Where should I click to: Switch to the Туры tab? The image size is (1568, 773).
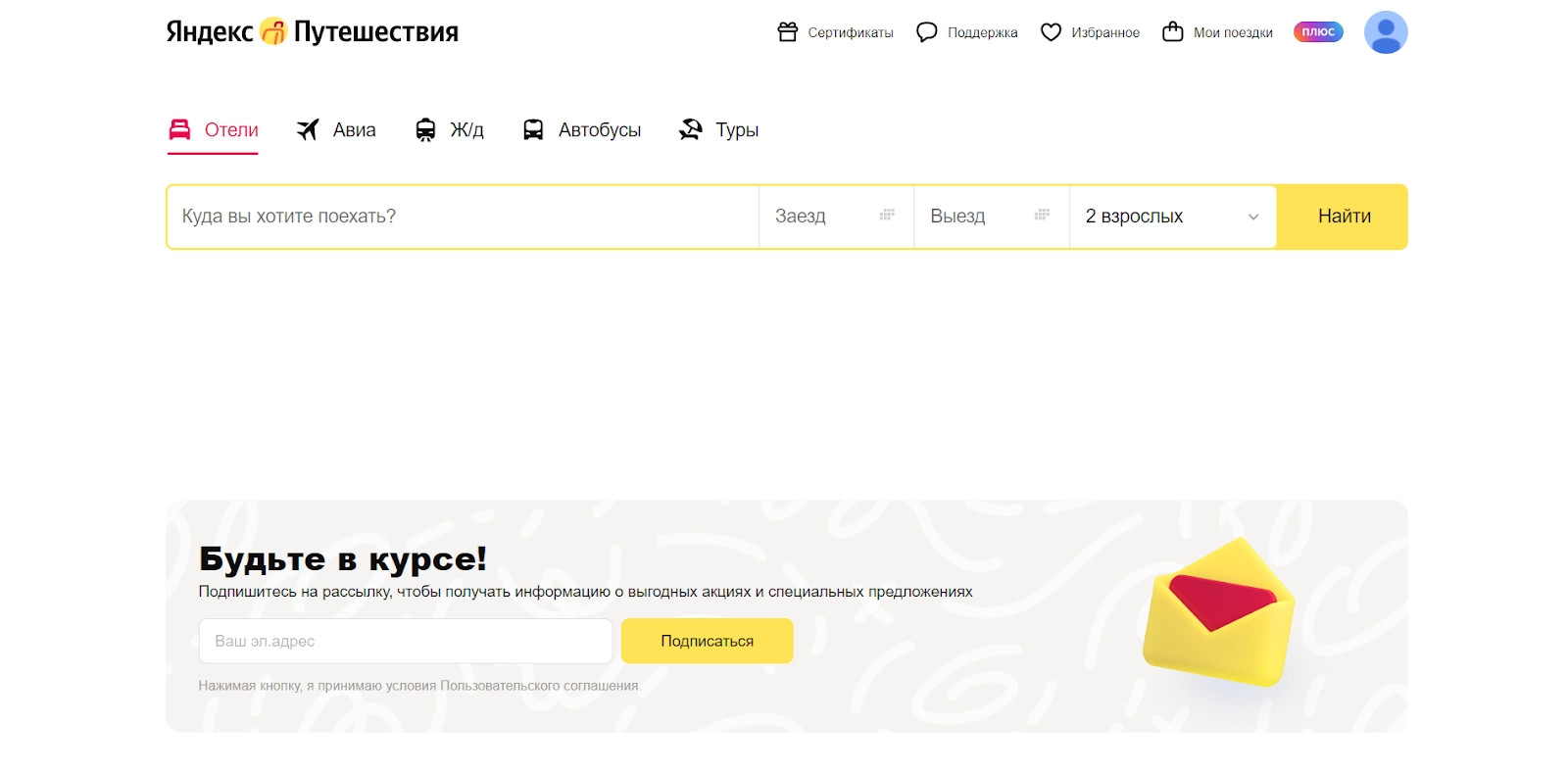pyautogui.click(x=718, y=130)
